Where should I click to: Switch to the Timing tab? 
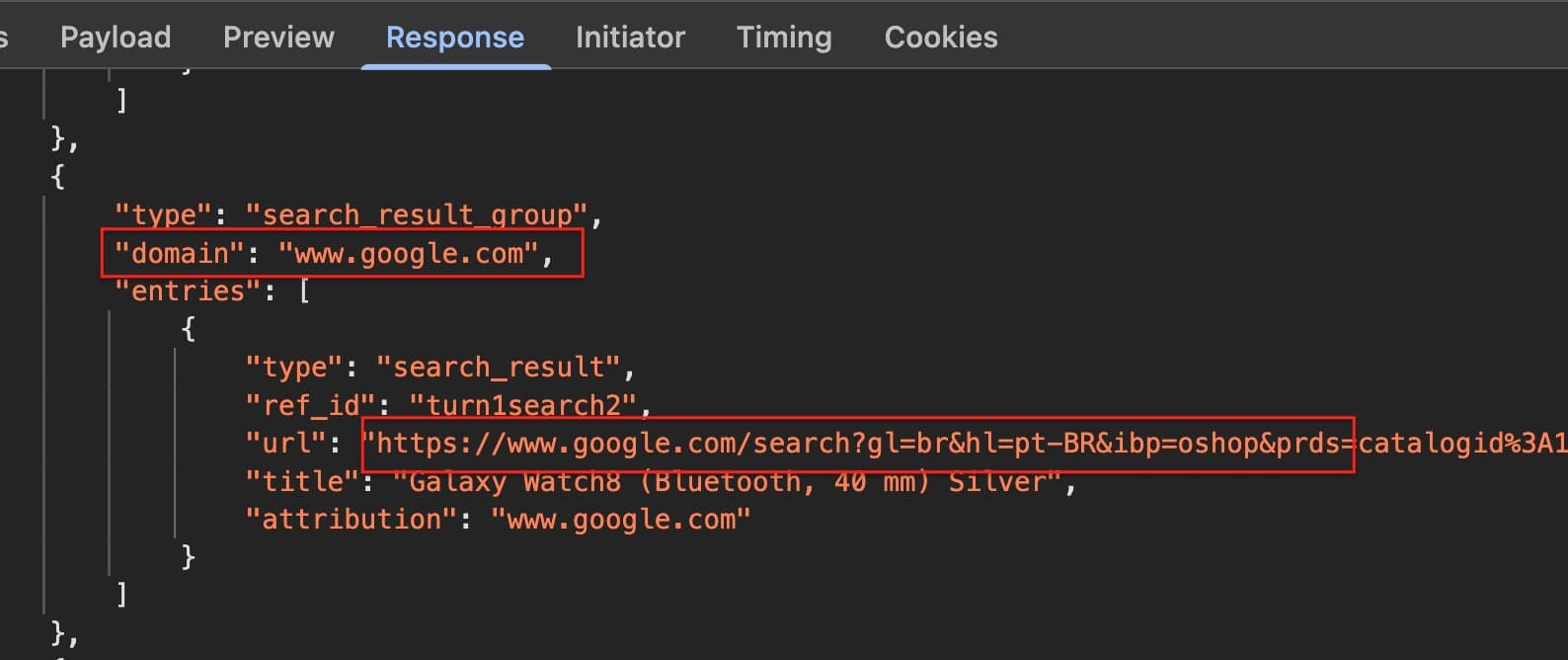point(784,38)
